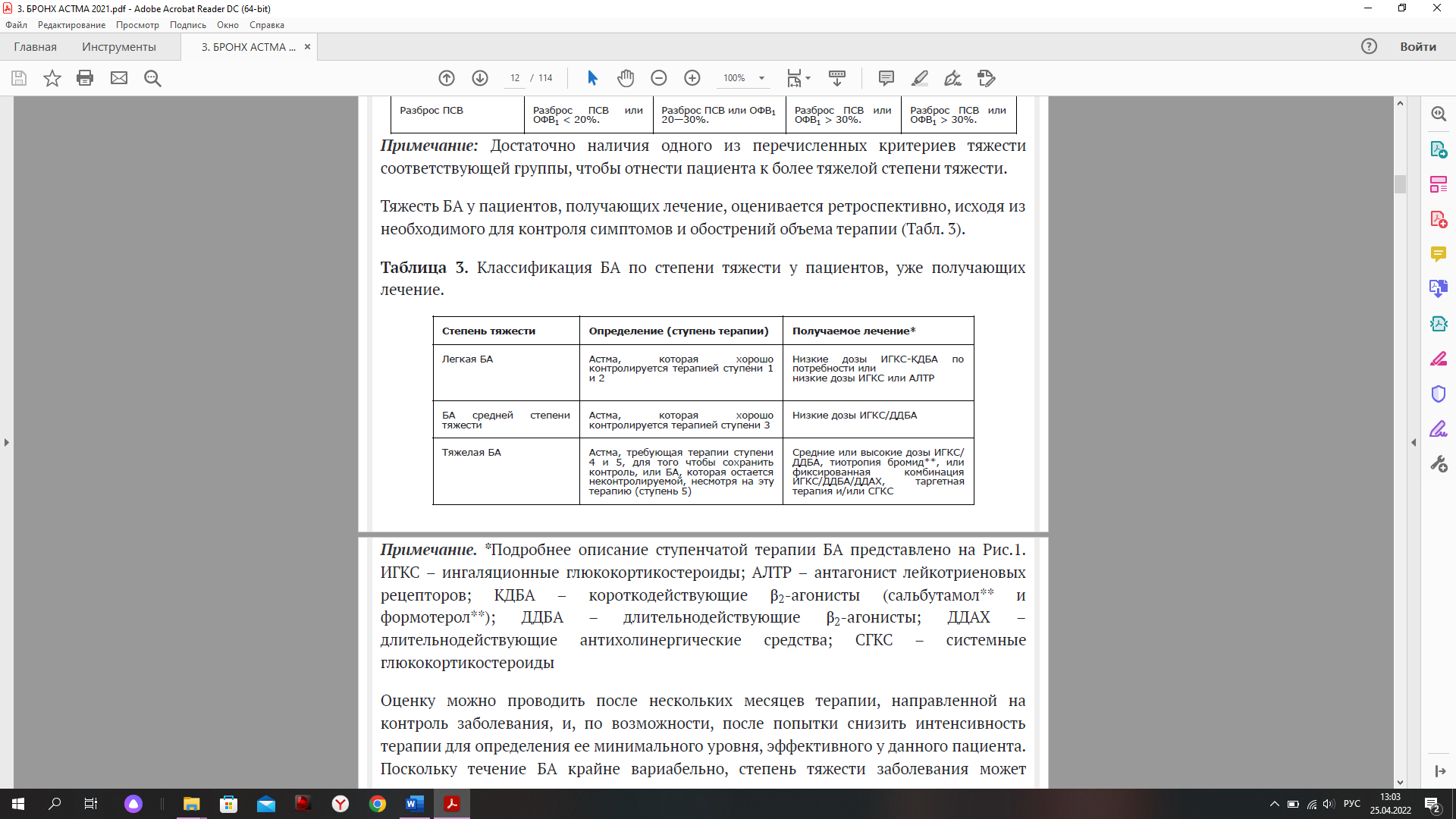Screen dimensions: 1456x819
Task: Open the find text magnifier
Action: (152, 78)
